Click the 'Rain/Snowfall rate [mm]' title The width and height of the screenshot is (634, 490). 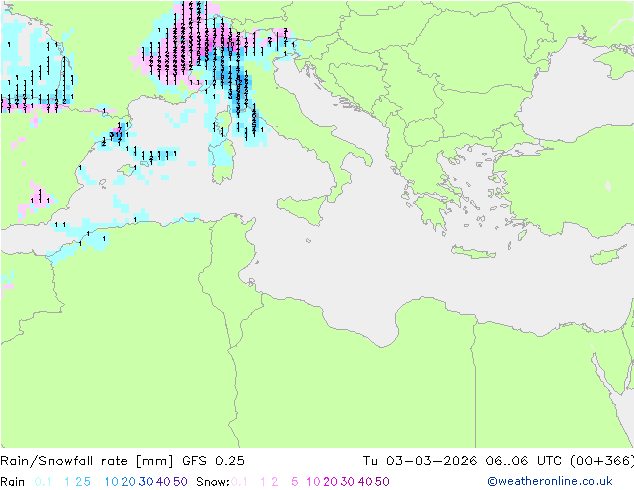point(87,461)
